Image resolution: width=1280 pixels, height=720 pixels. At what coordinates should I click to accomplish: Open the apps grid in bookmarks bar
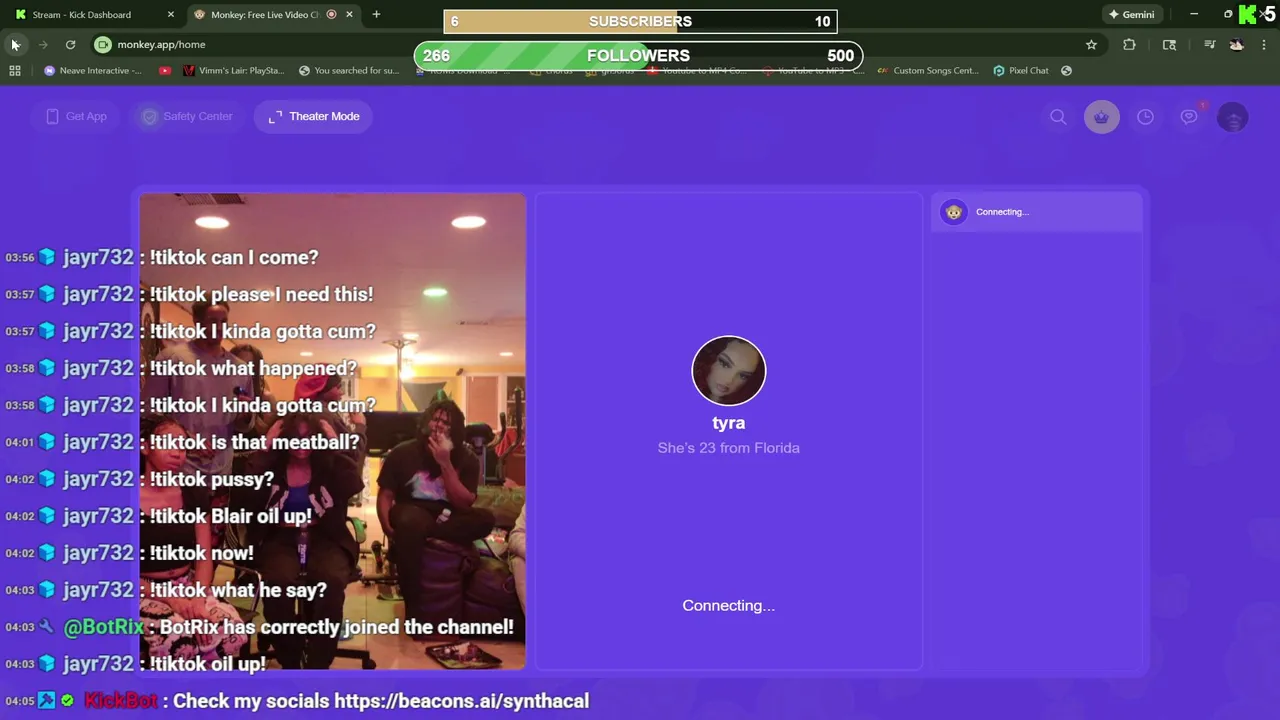(x=15, y=70)
